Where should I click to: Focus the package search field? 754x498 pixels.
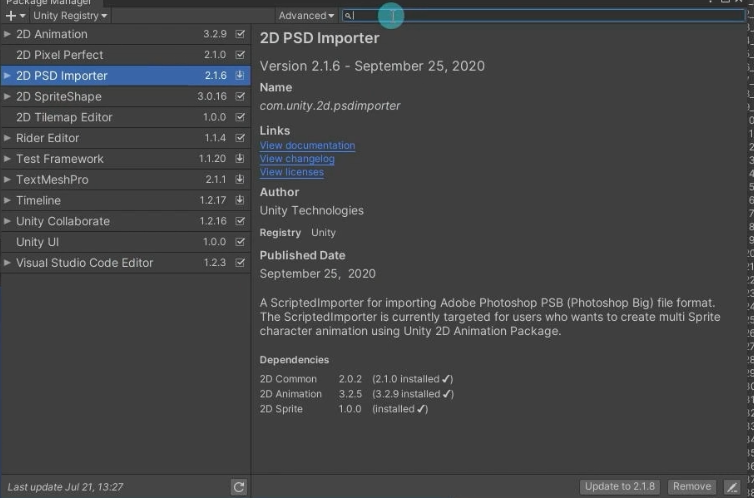pos(543,16)
